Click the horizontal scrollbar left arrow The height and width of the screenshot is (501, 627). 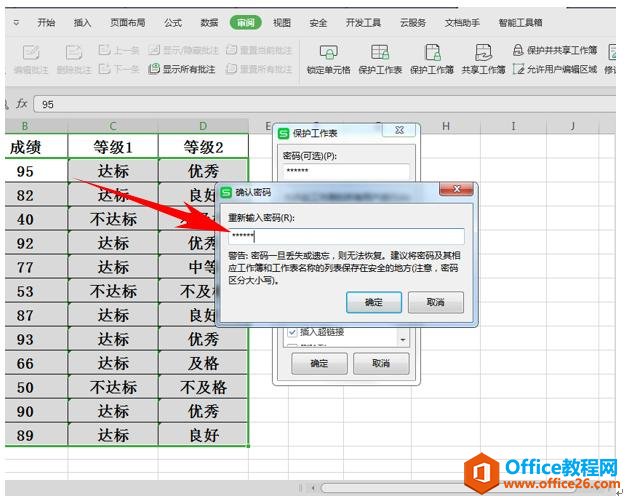pos(314,487)
